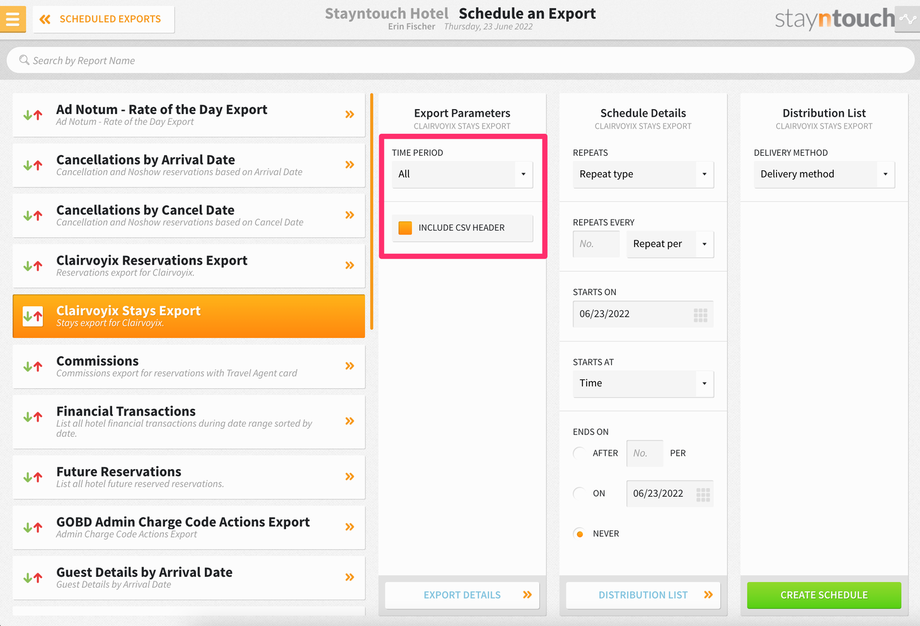Open Guest Details by Arrival Date chevron
This screenshot has height=626, width=920.
350,577
